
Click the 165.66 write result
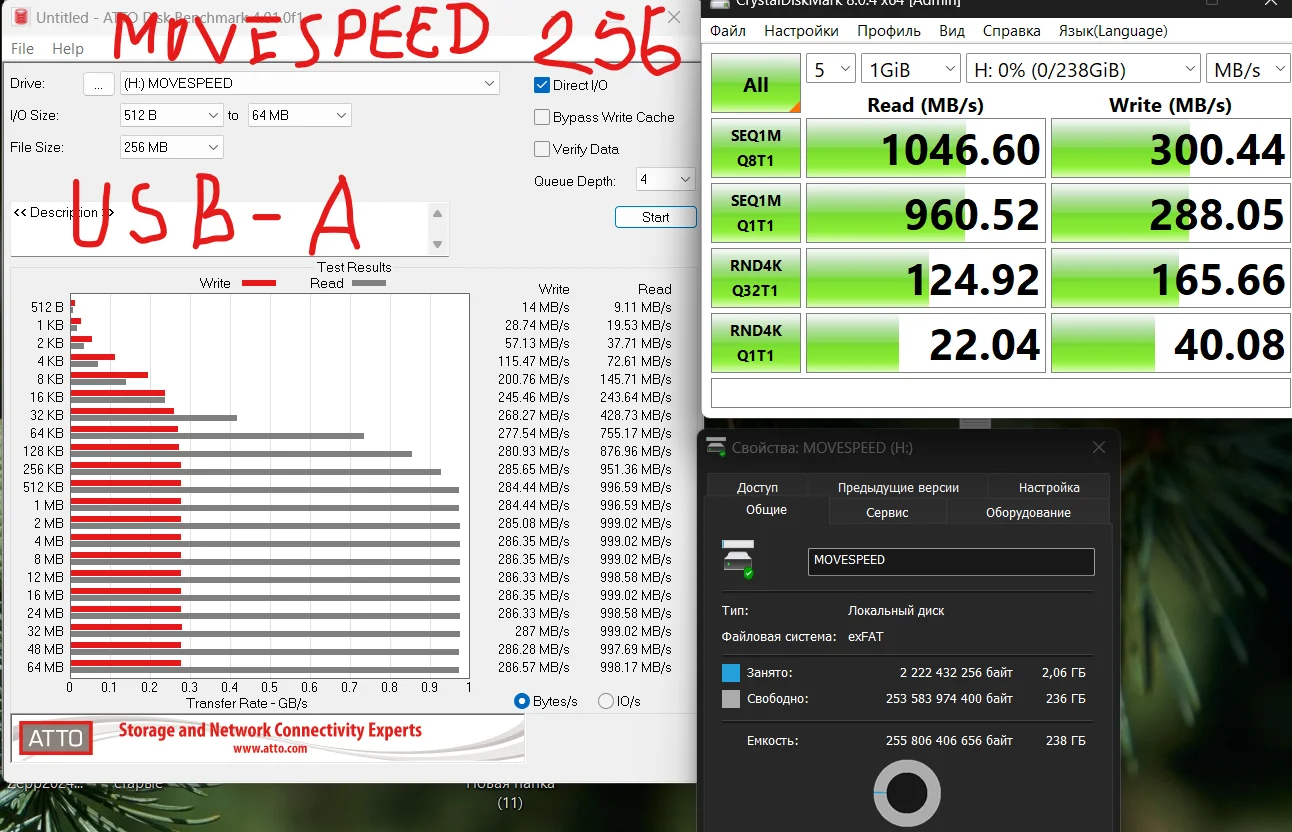pyautogui.click(x=1171, y=279)
